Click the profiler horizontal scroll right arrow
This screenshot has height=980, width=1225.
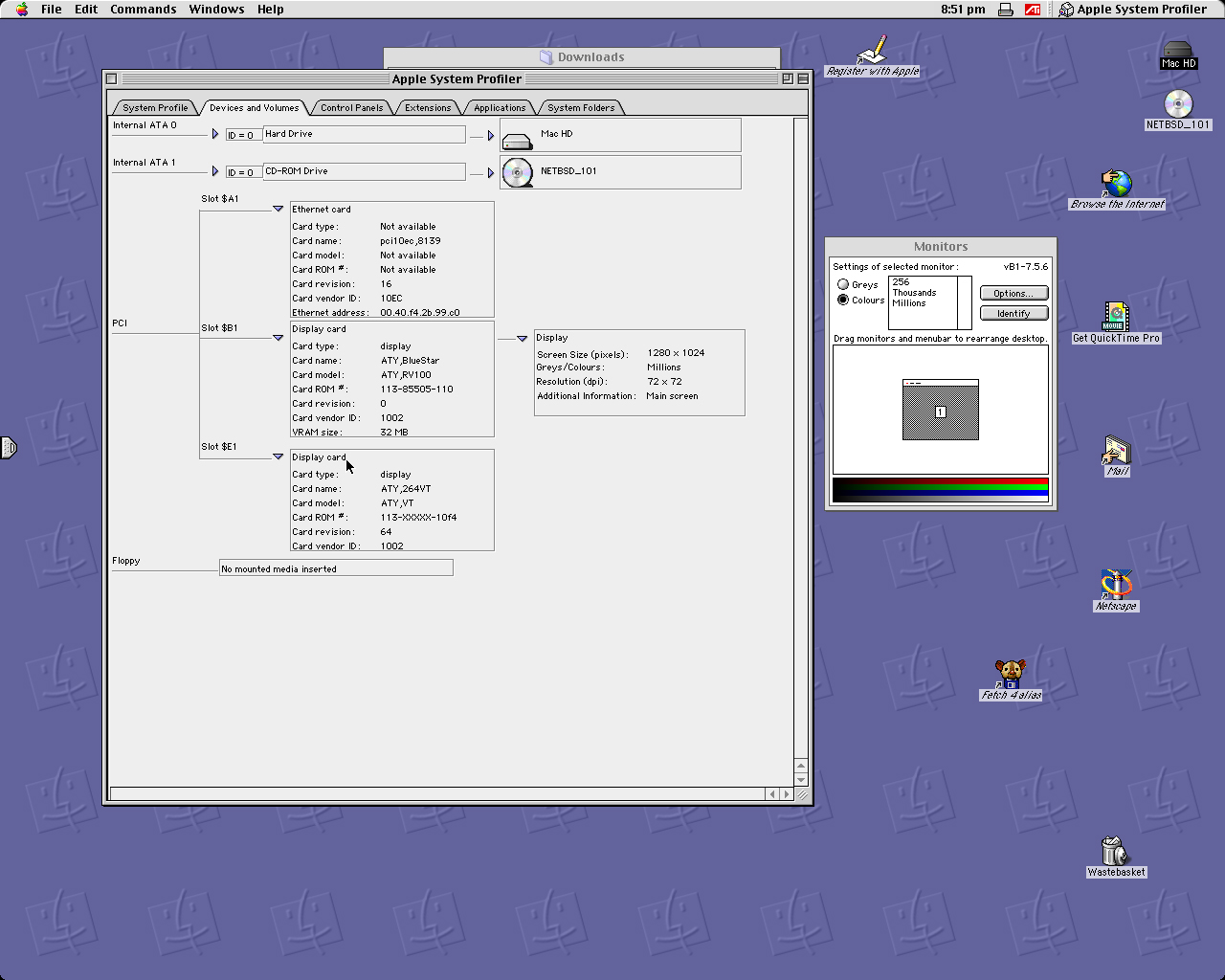[787, 794]
